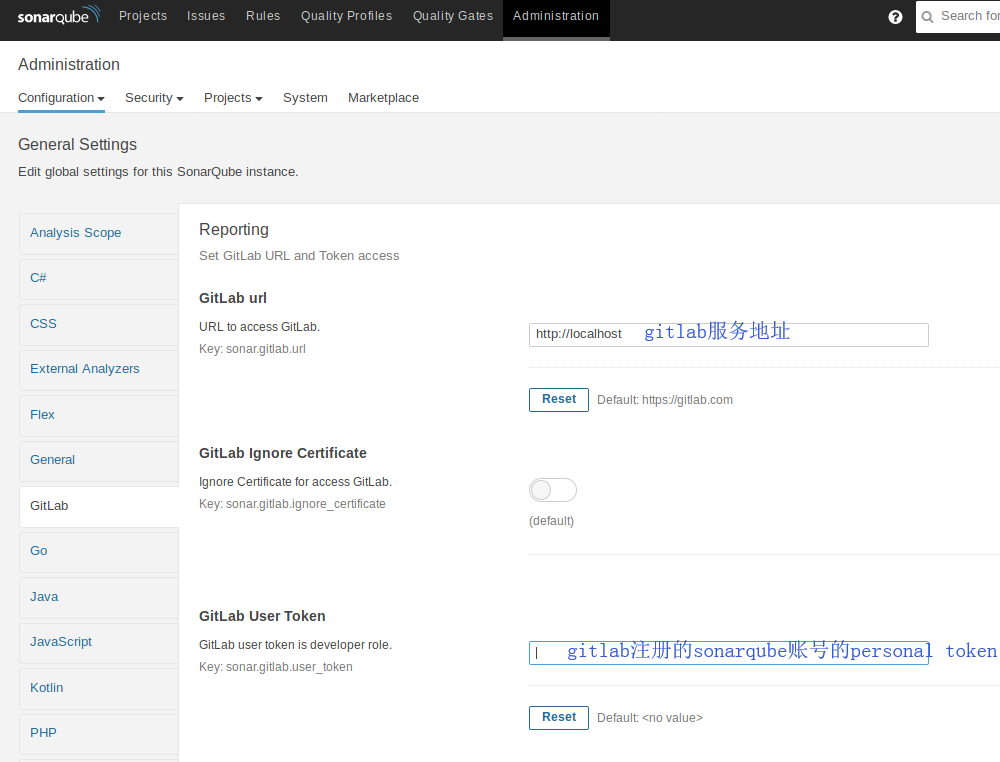Open the help icon in top bar
The image size is (1000, 762).
coord(895,16)
